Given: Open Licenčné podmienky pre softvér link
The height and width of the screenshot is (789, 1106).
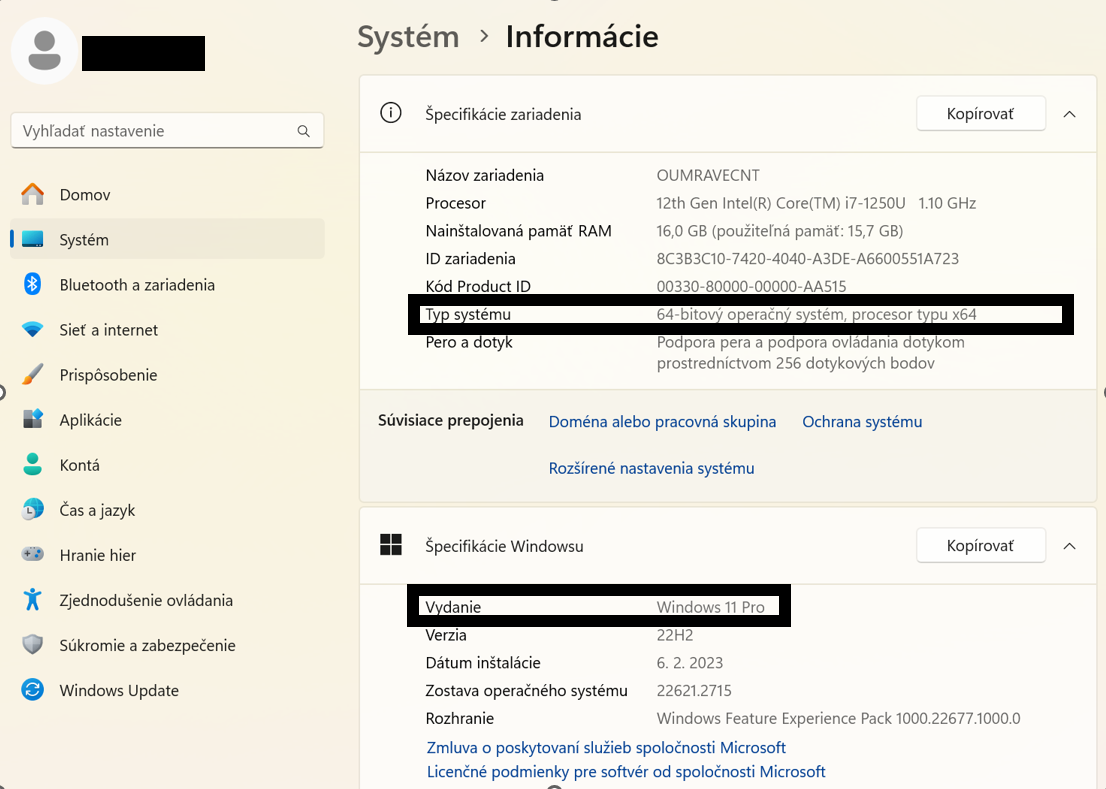Looking at the screenshot, I should [626, 772].
